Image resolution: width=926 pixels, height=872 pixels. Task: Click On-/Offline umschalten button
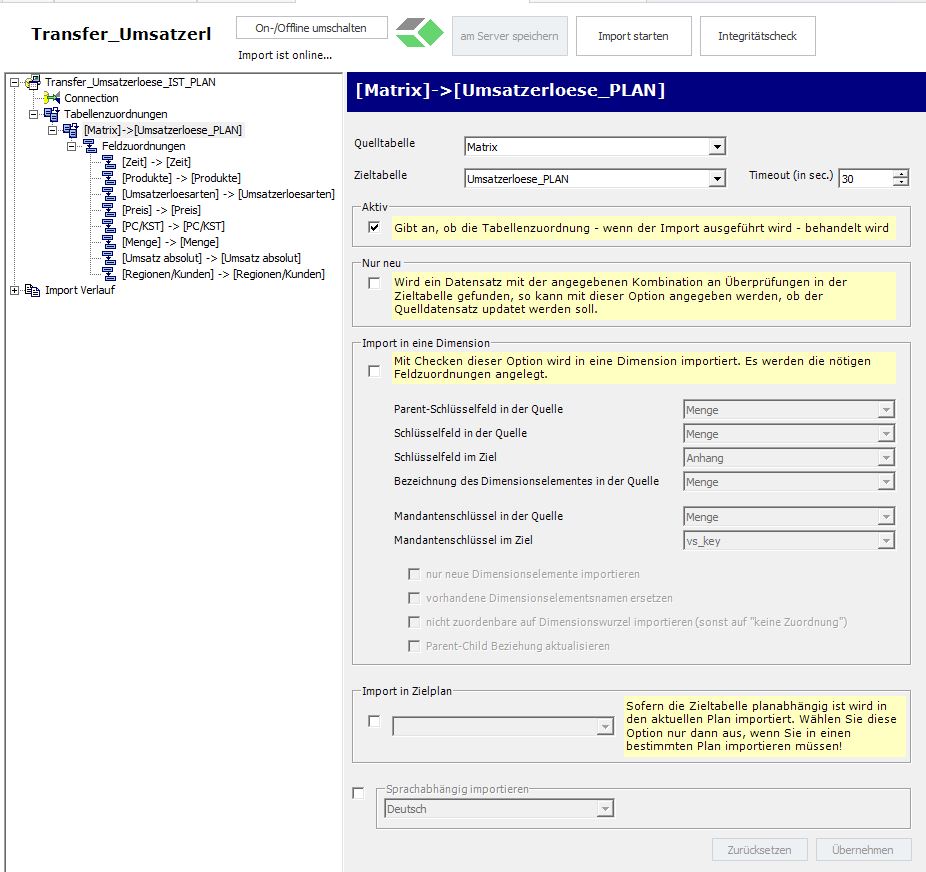(312, 28)
